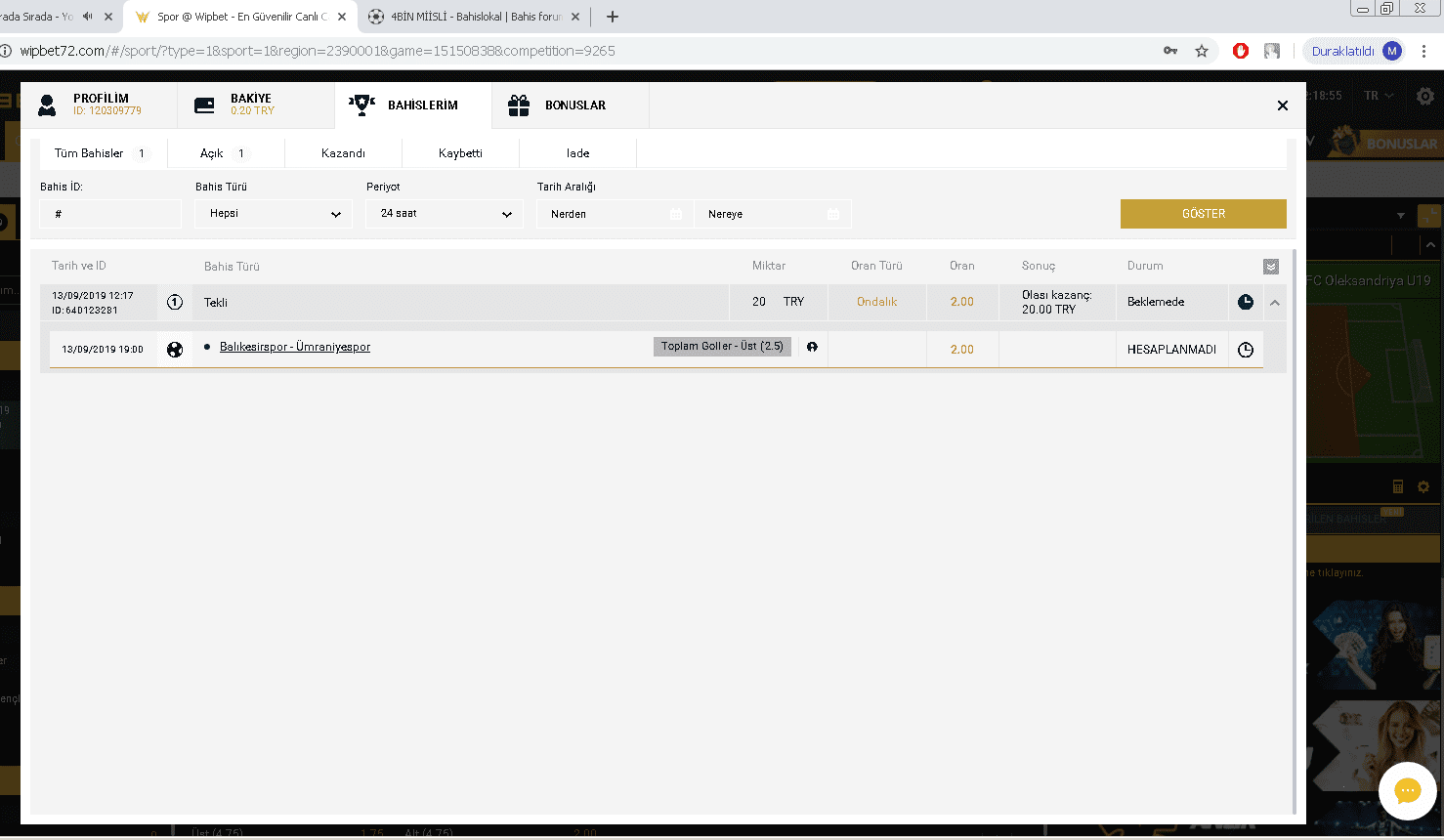Filter bets by Açık

(x=226, y=153)
